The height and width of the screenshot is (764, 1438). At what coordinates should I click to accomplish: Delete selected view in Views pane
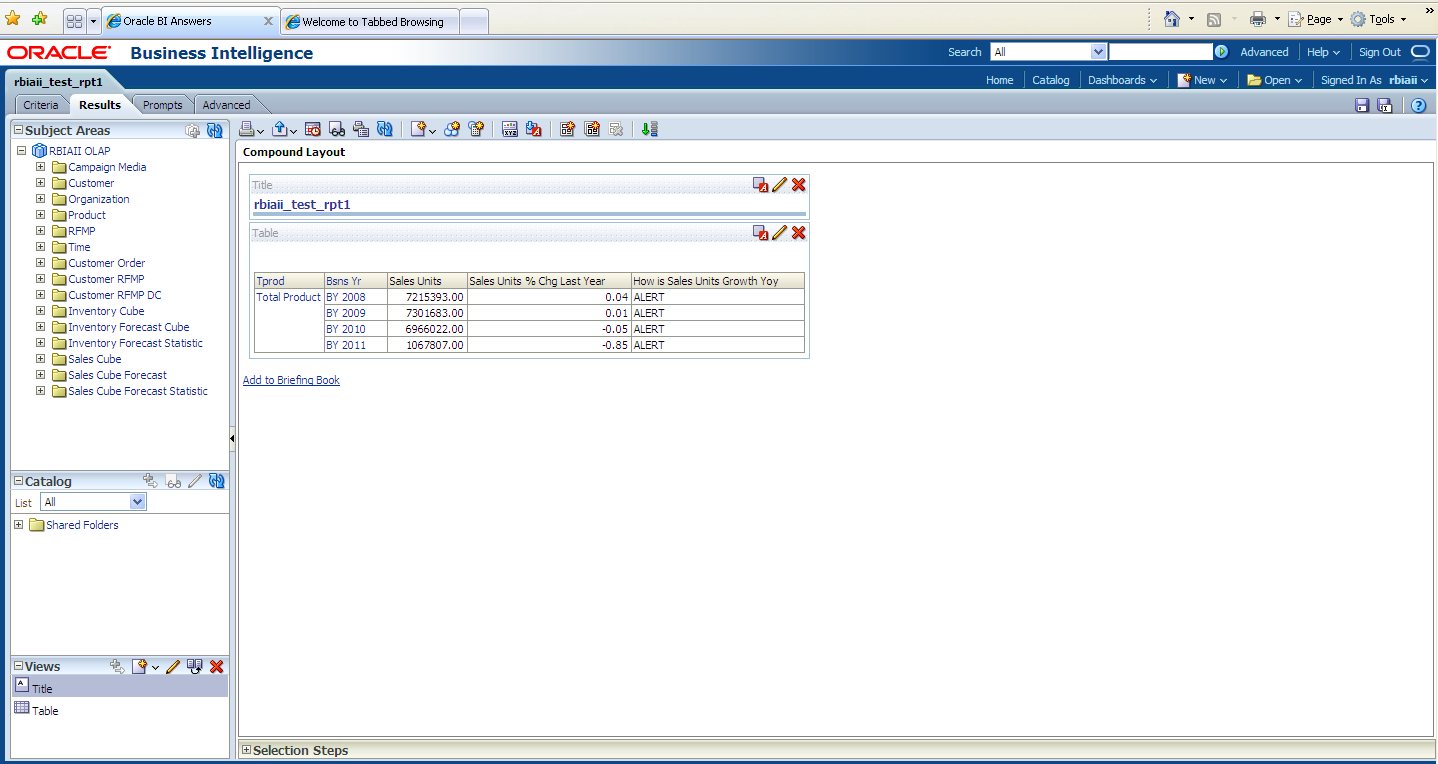[216, 666]
